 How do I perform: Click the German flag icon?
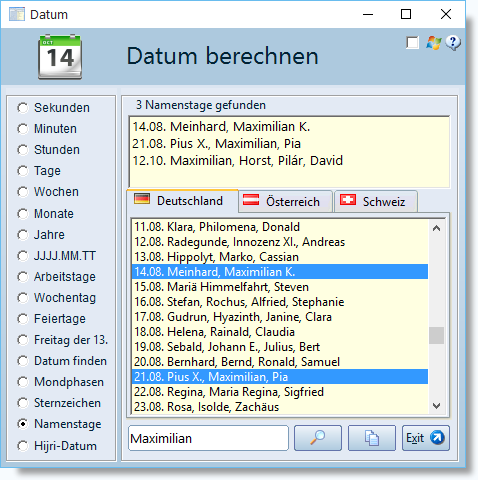pos(142,199)
